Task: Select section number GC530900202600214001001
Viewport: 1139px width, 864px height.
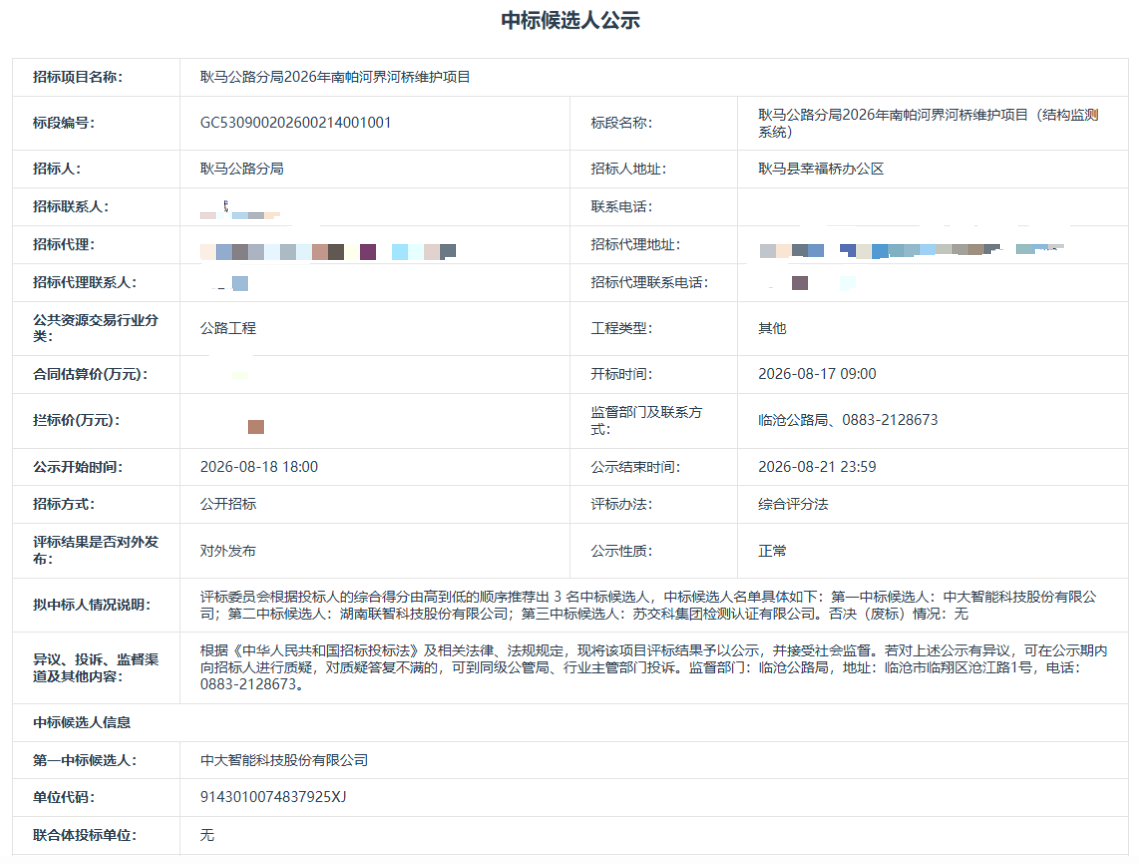Action: point(296,123)
